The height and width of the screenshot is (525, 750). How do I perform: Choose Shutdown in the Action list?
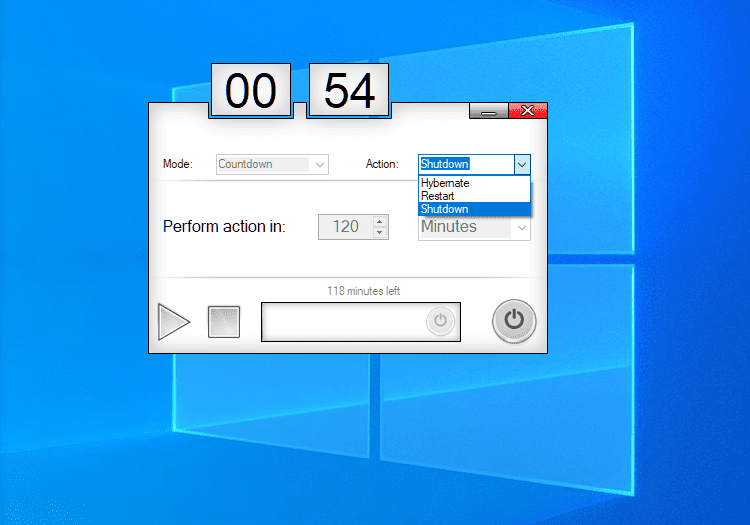click(474, 209)
